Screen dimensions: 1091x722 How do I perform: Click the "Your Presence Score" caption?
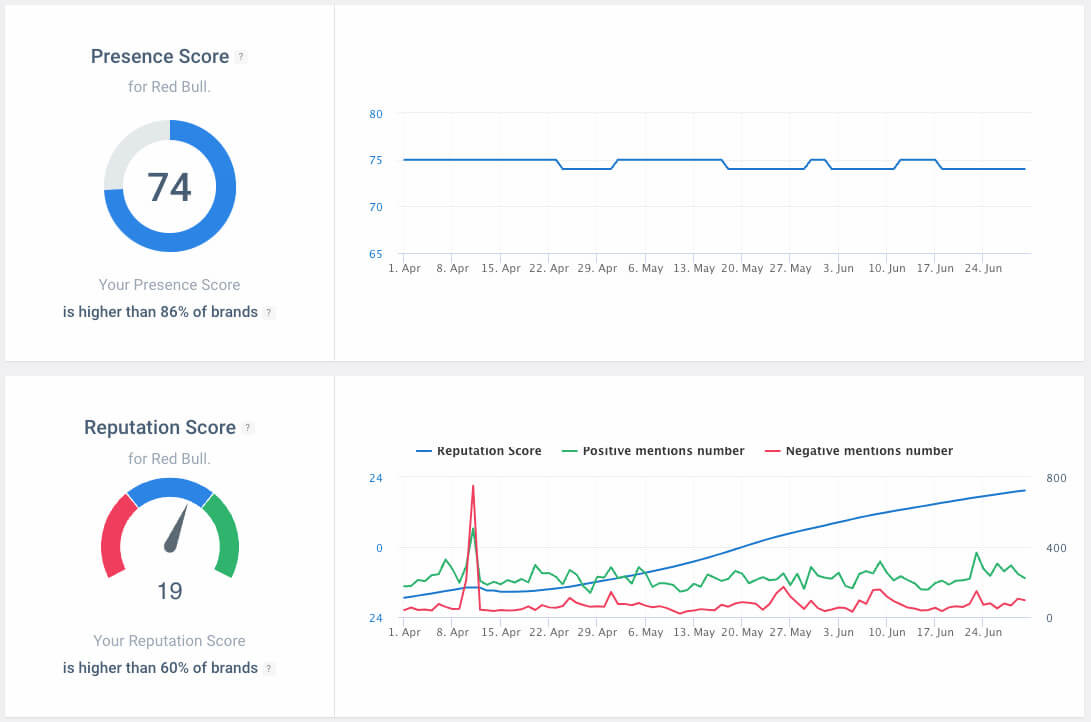169,285
